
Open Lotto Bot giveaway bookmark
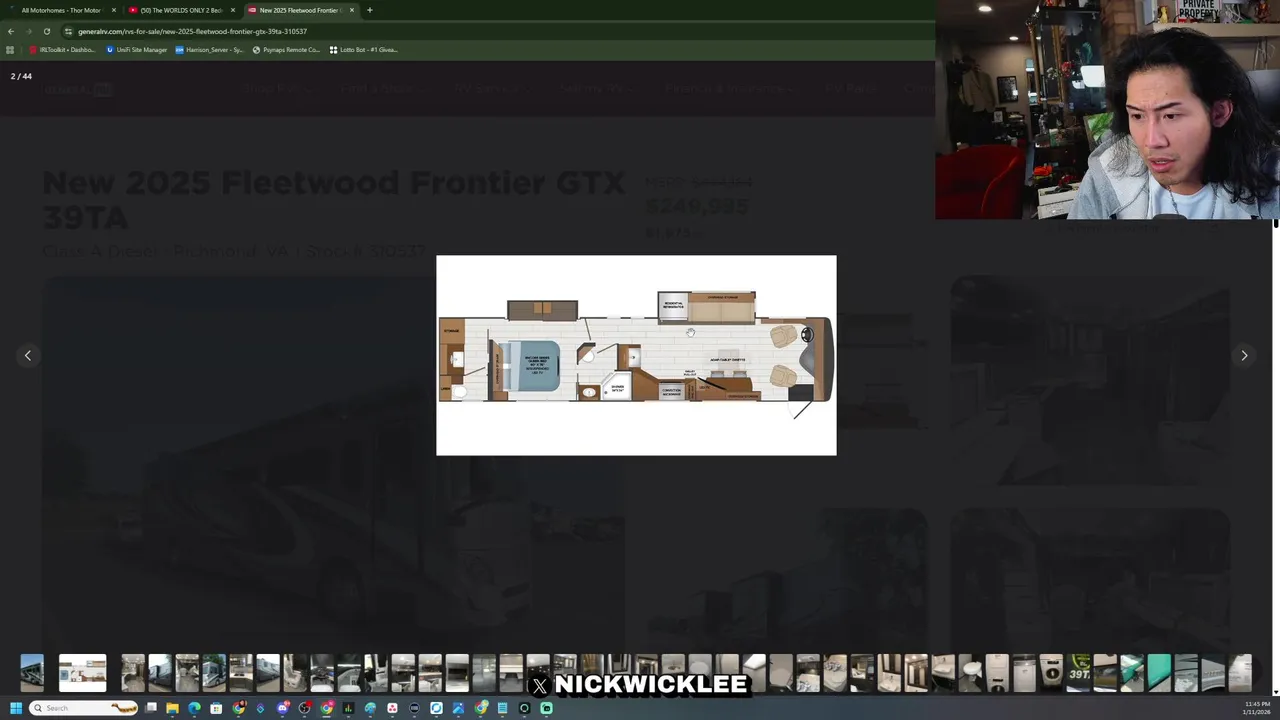pos(363,49)
